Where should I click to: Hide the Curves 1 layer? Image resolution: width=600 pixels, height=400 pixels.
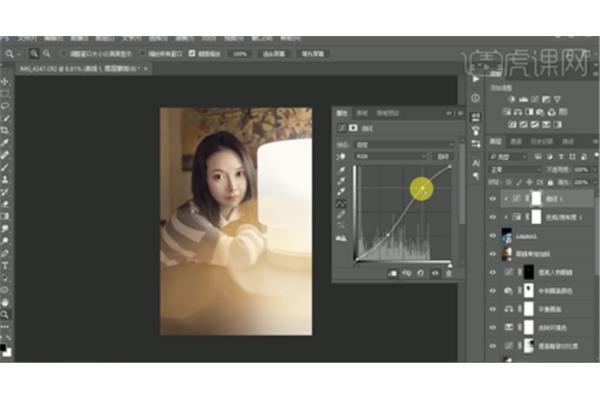click(492, 198)
